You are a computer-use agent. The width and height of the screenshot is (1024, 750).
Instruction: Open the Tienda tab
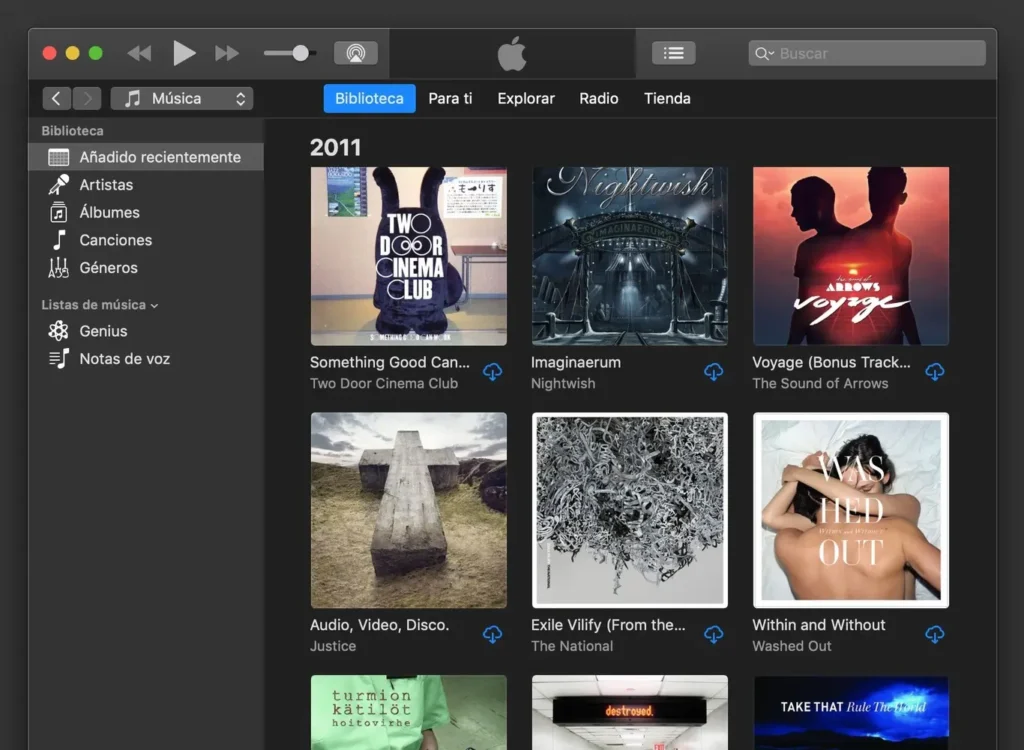[x=667, y=98]
